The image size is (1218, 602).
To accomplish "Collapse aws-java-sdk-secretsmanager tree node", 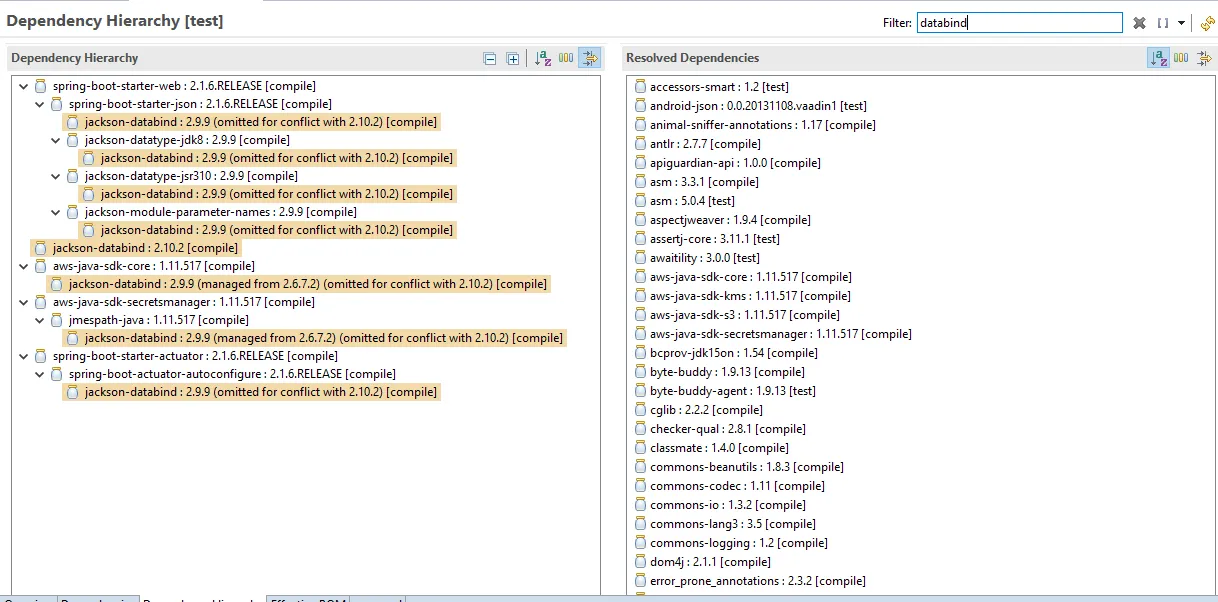I will (x=24, y=302).
